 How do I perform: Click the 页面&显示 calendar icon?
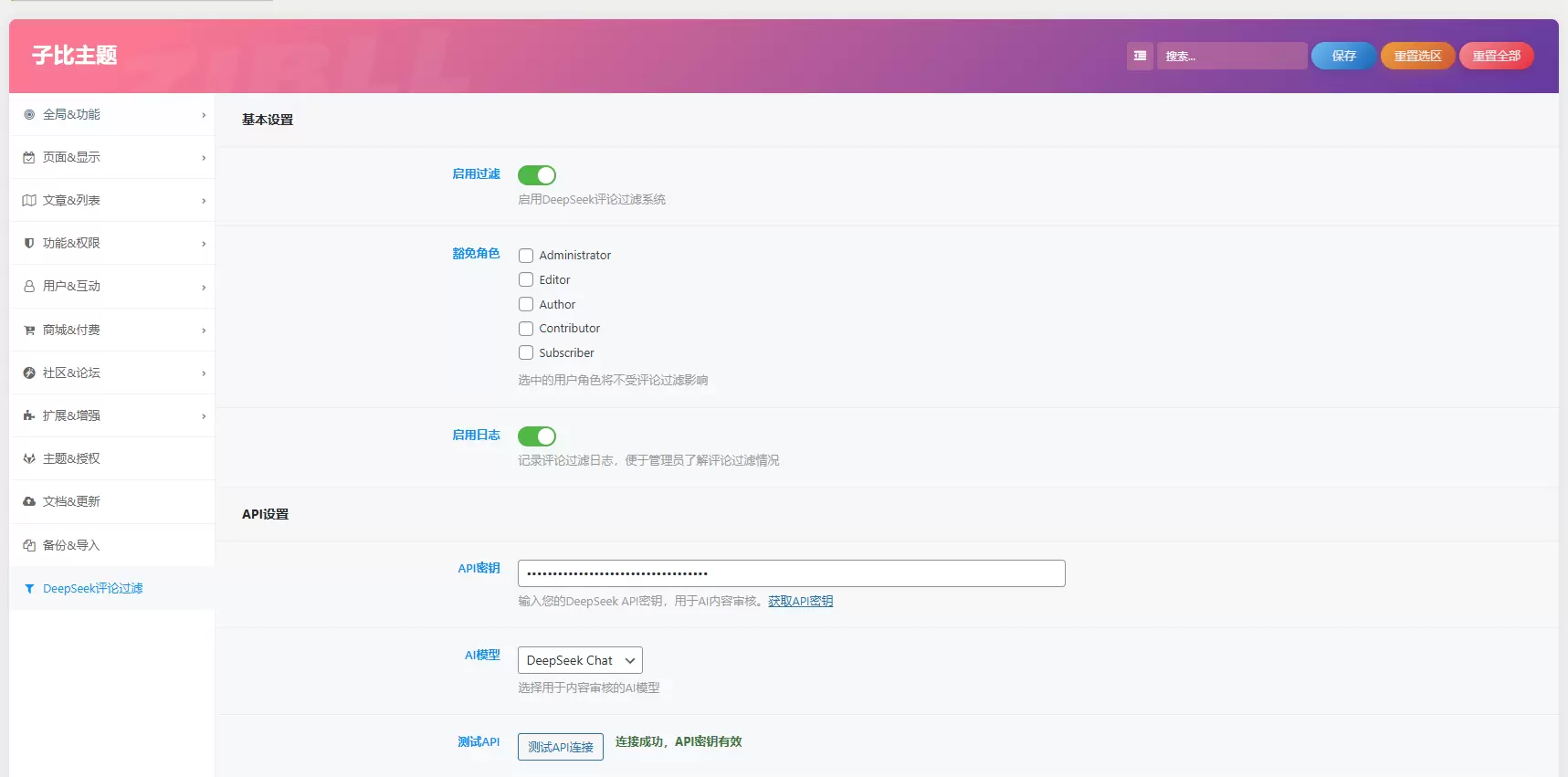[29, 158]
